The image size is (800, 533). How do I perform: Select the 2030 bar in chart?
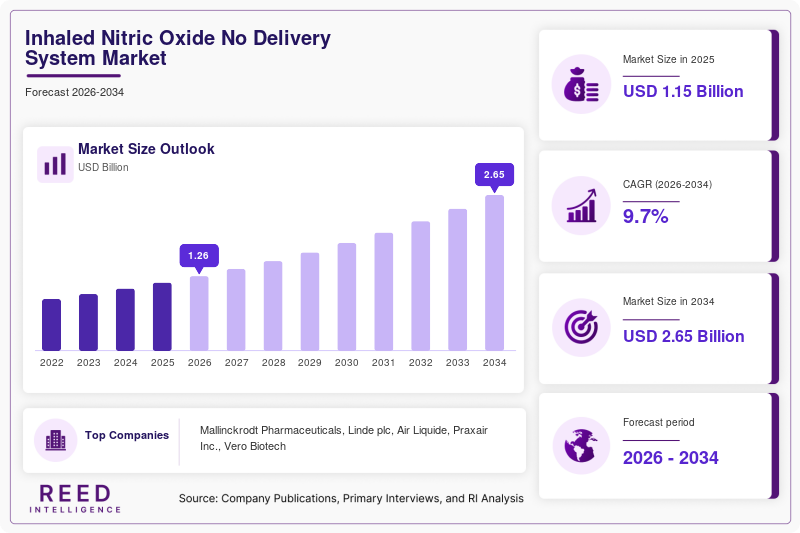click(x=347, y=297)
